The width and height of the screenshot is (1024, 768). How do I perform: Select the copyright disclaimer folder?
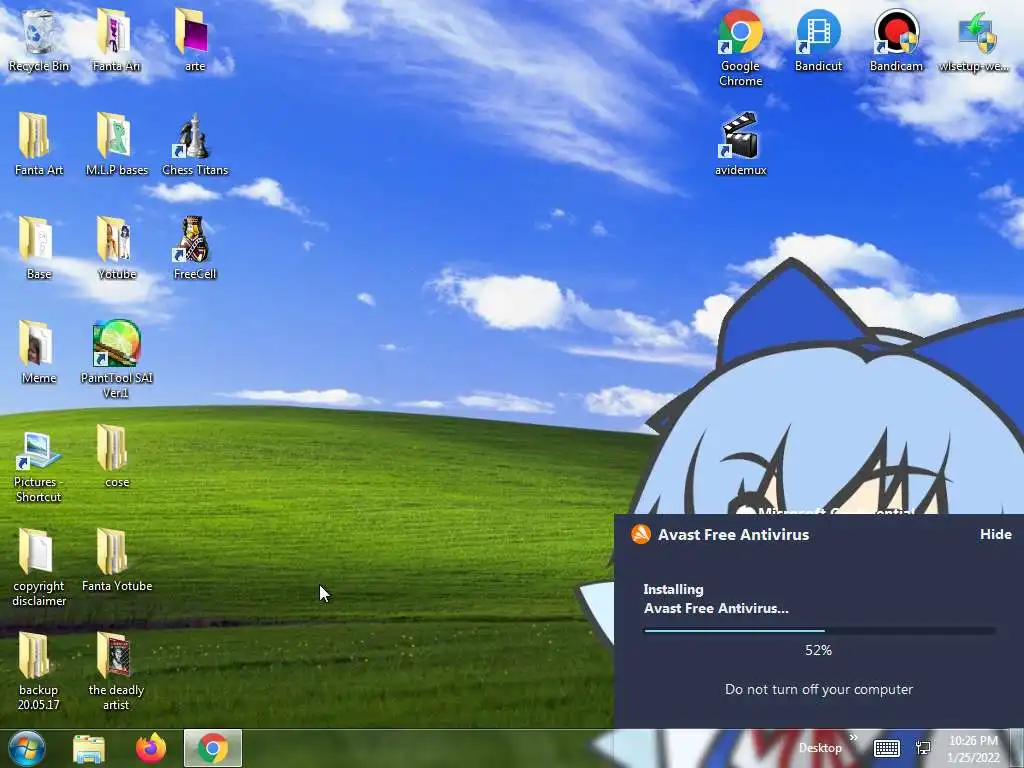(39, 567)
